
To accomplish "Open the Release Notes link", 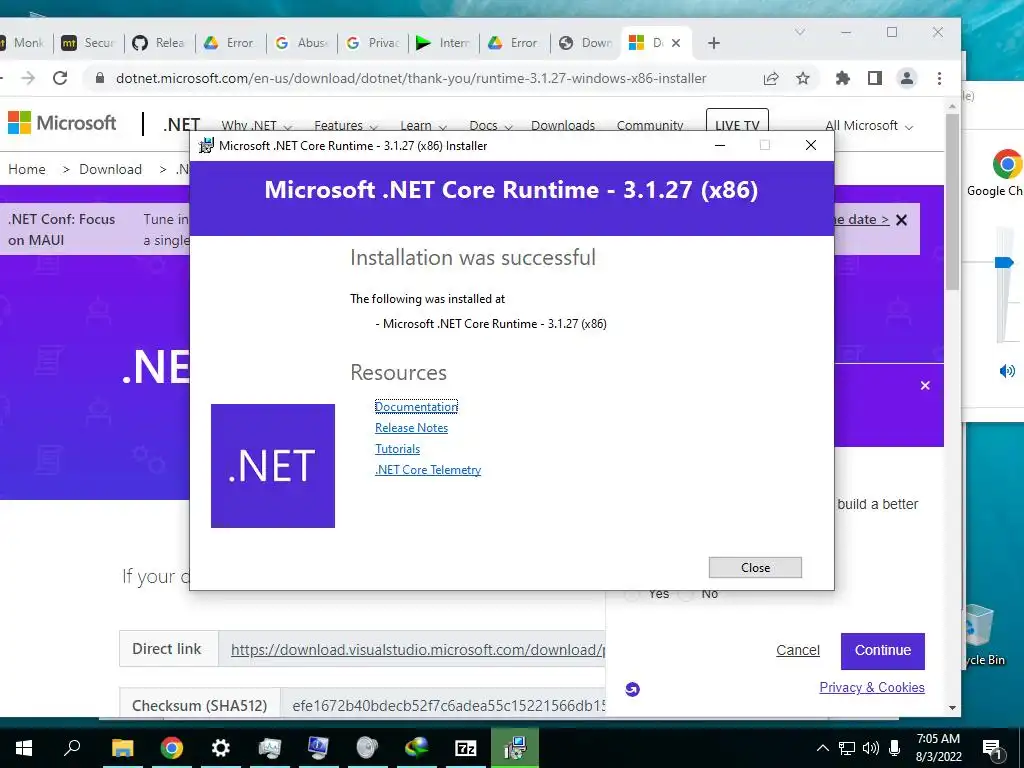I will (x=411, y=428).
